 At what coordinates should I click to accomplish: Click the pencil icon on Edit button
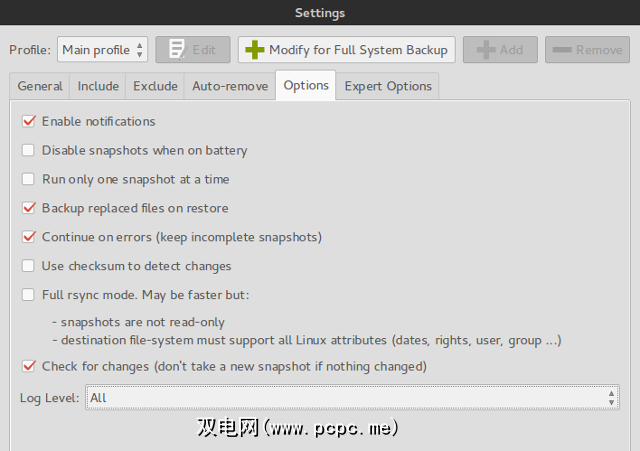(177, 50)
